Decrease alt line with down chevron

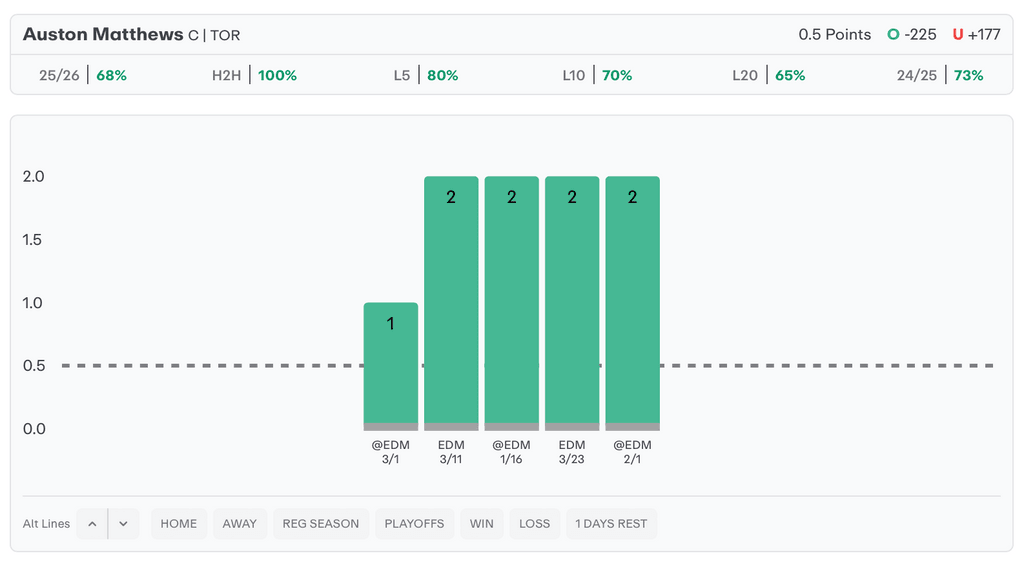click(x=123, y=524)
